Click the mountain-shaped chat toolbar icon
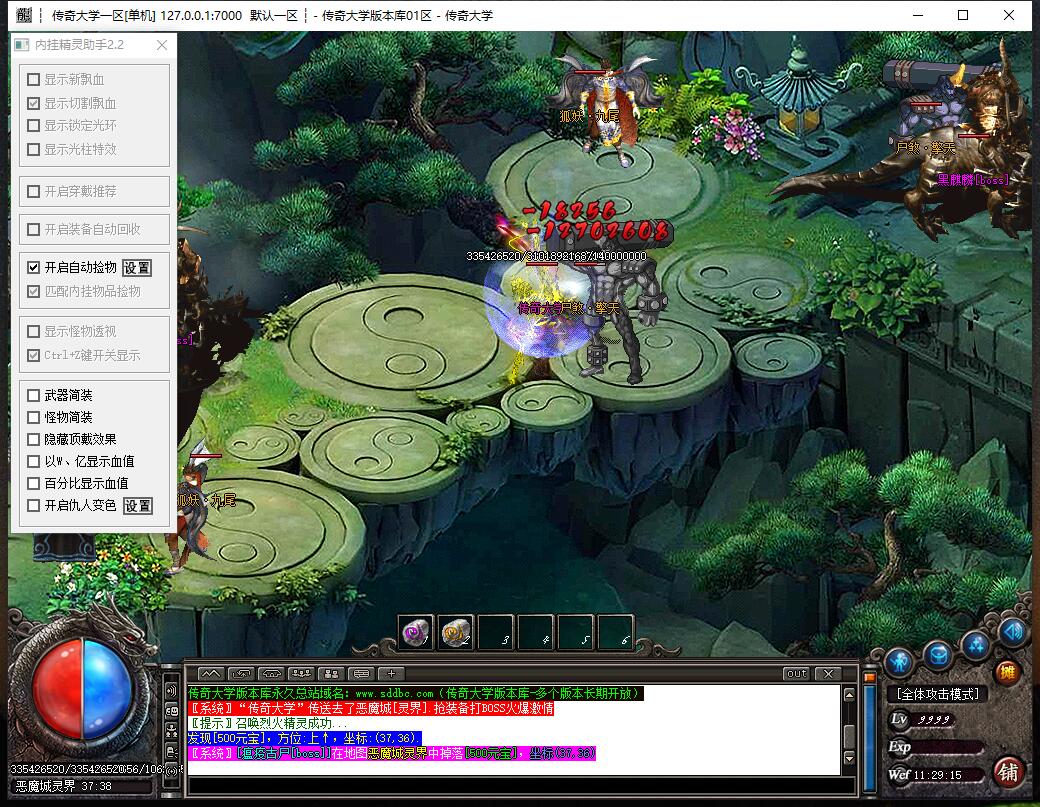The image size is (1040, 807). pos(210,674)
